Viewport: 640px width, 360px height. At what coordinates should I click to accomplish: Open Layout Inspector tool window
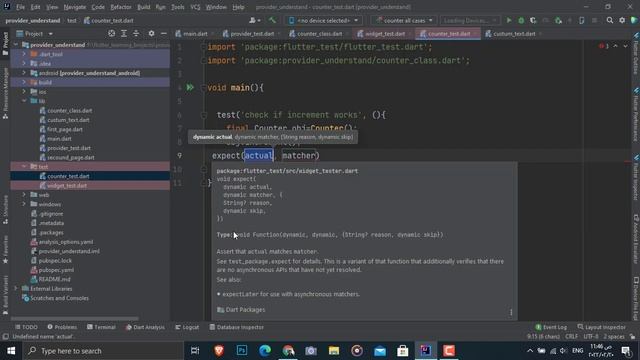[x=601, y=327]
